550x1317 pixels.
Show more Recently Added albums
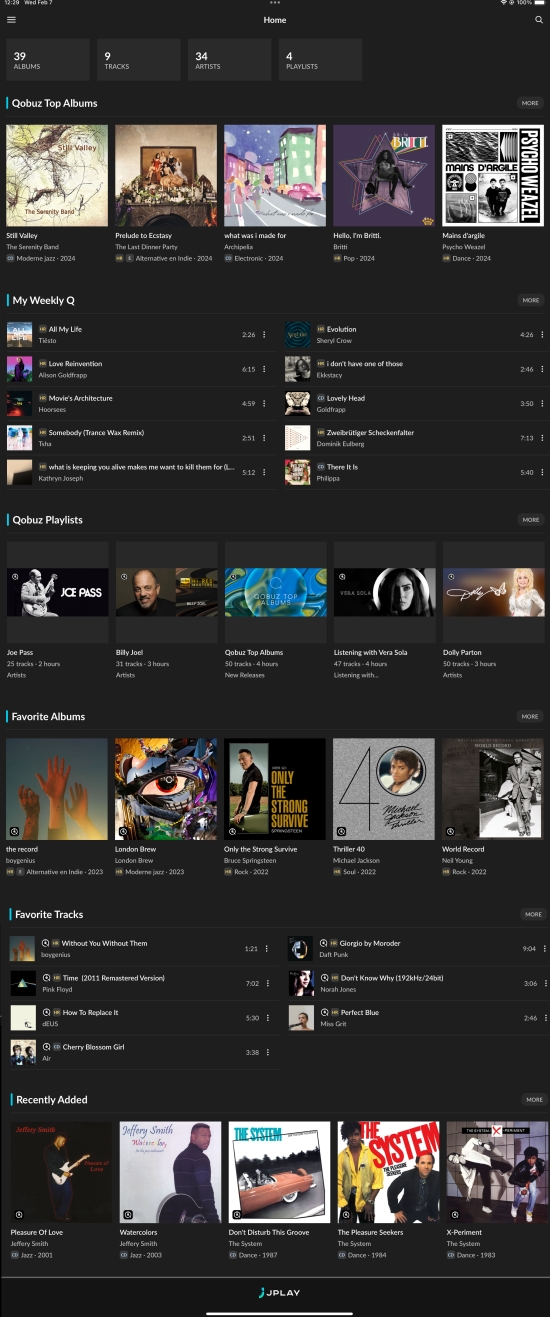[x=533, y=1099]
